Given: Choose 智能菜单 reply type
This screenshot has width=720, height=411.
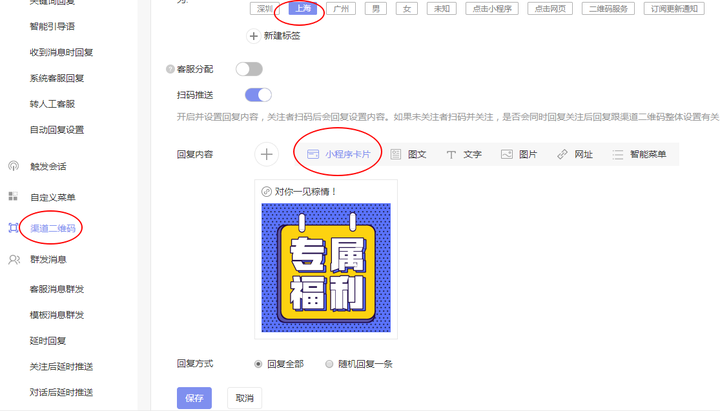Looking at the screenshot, I should (x=639, y=154).
